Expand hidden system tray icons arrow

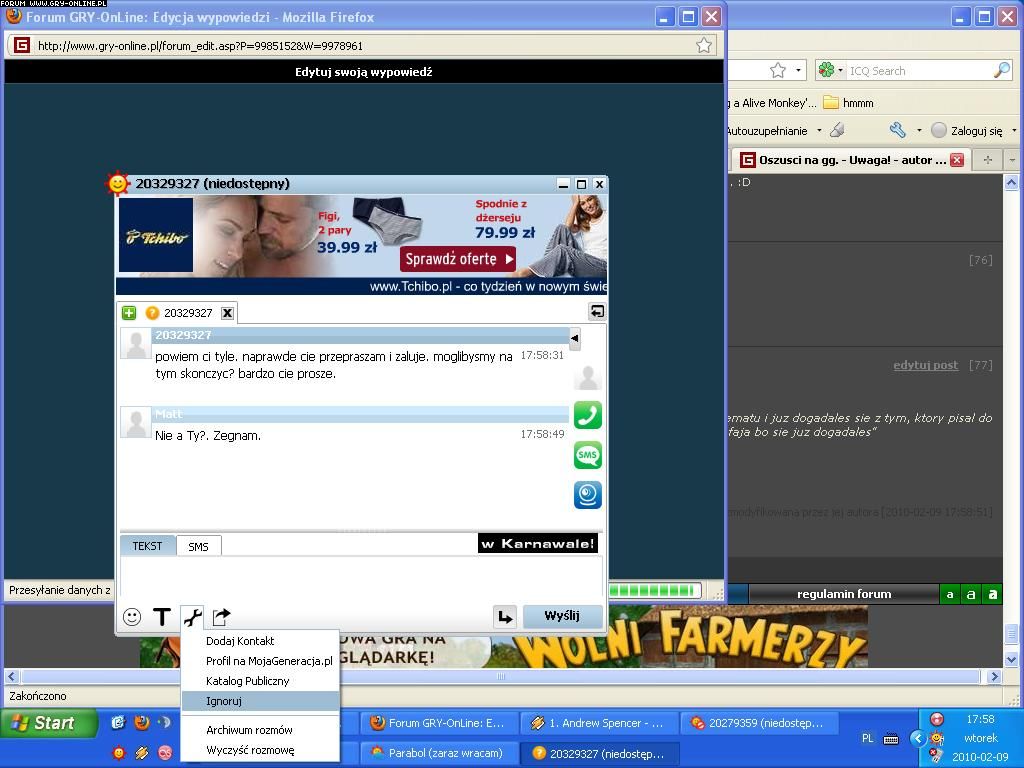918,739
